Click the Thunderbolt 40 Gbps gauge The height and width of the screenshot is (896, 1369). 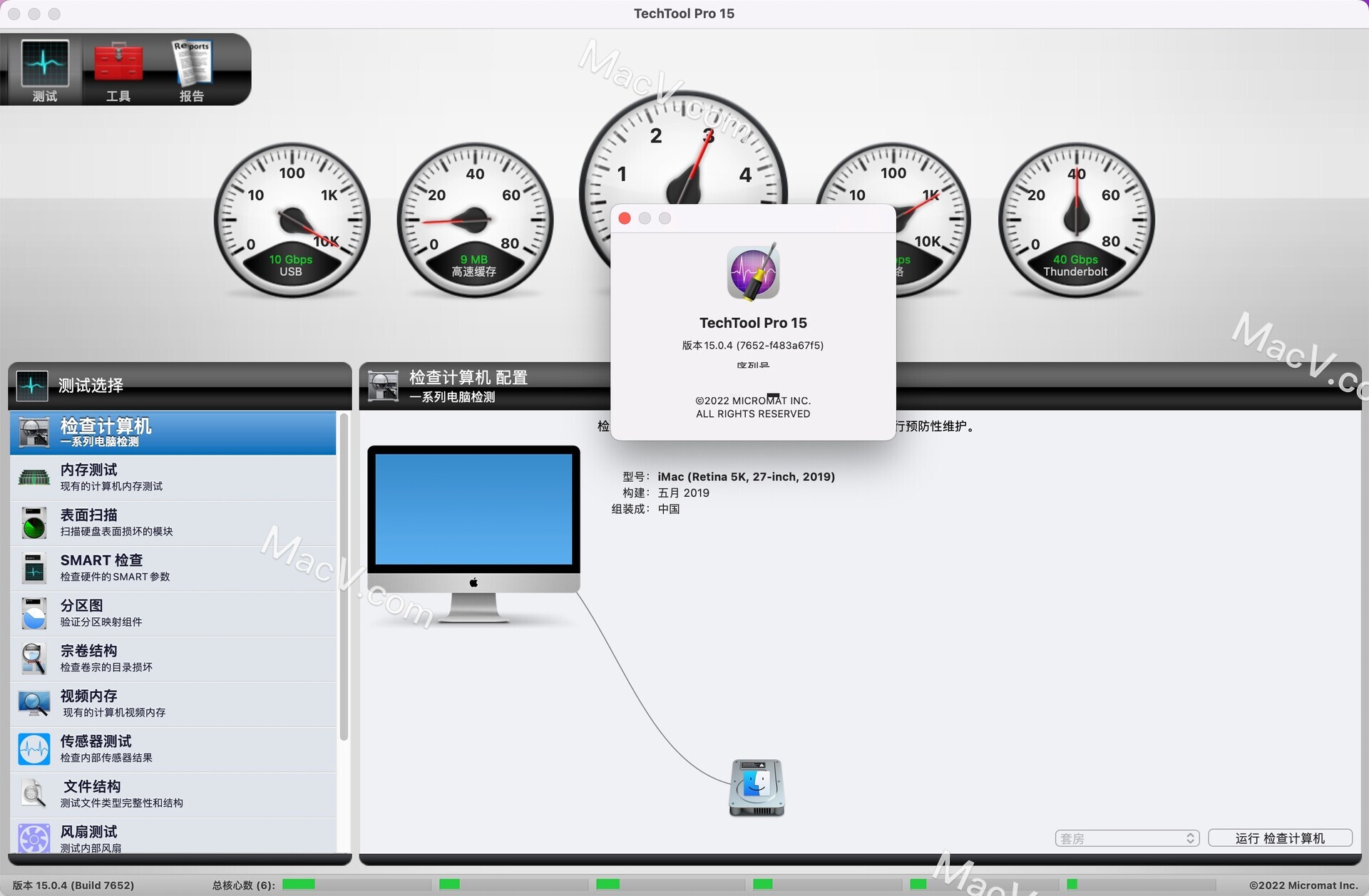(1076, 220)
